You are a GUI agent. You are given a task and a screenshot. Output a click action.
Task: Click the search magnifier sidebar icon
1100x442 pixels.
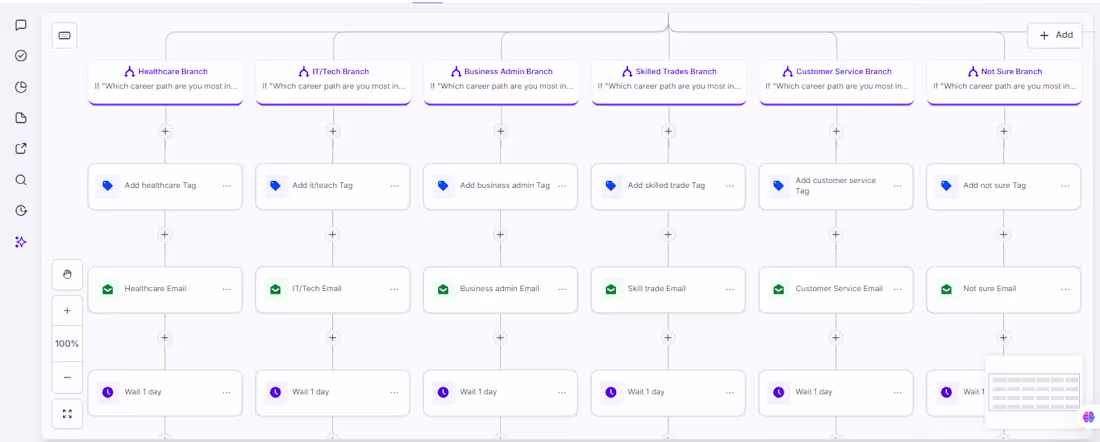pyautogui.click(x=21, y=180)
